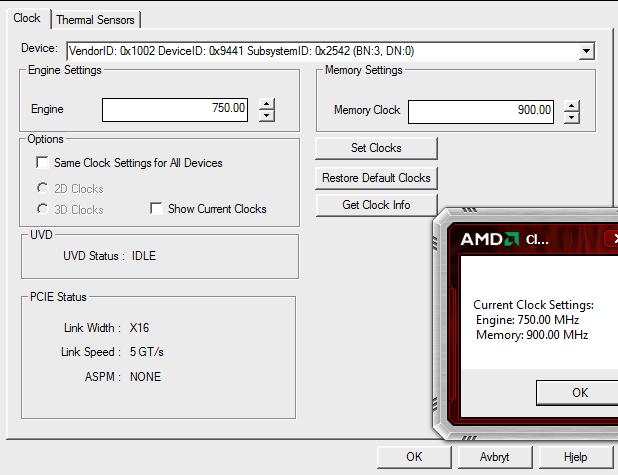Open the Device dropdown list

[586, 51]
